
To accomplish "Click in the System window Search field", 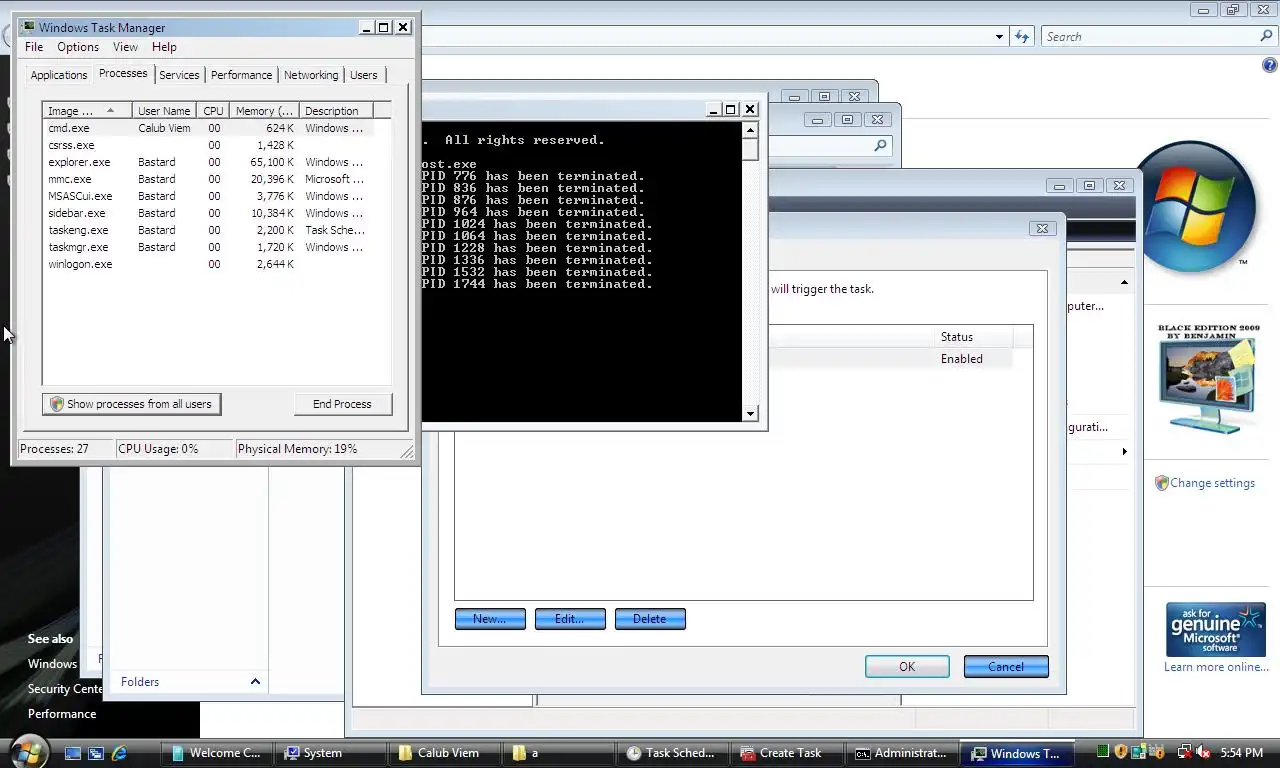I will point(1150,37).
